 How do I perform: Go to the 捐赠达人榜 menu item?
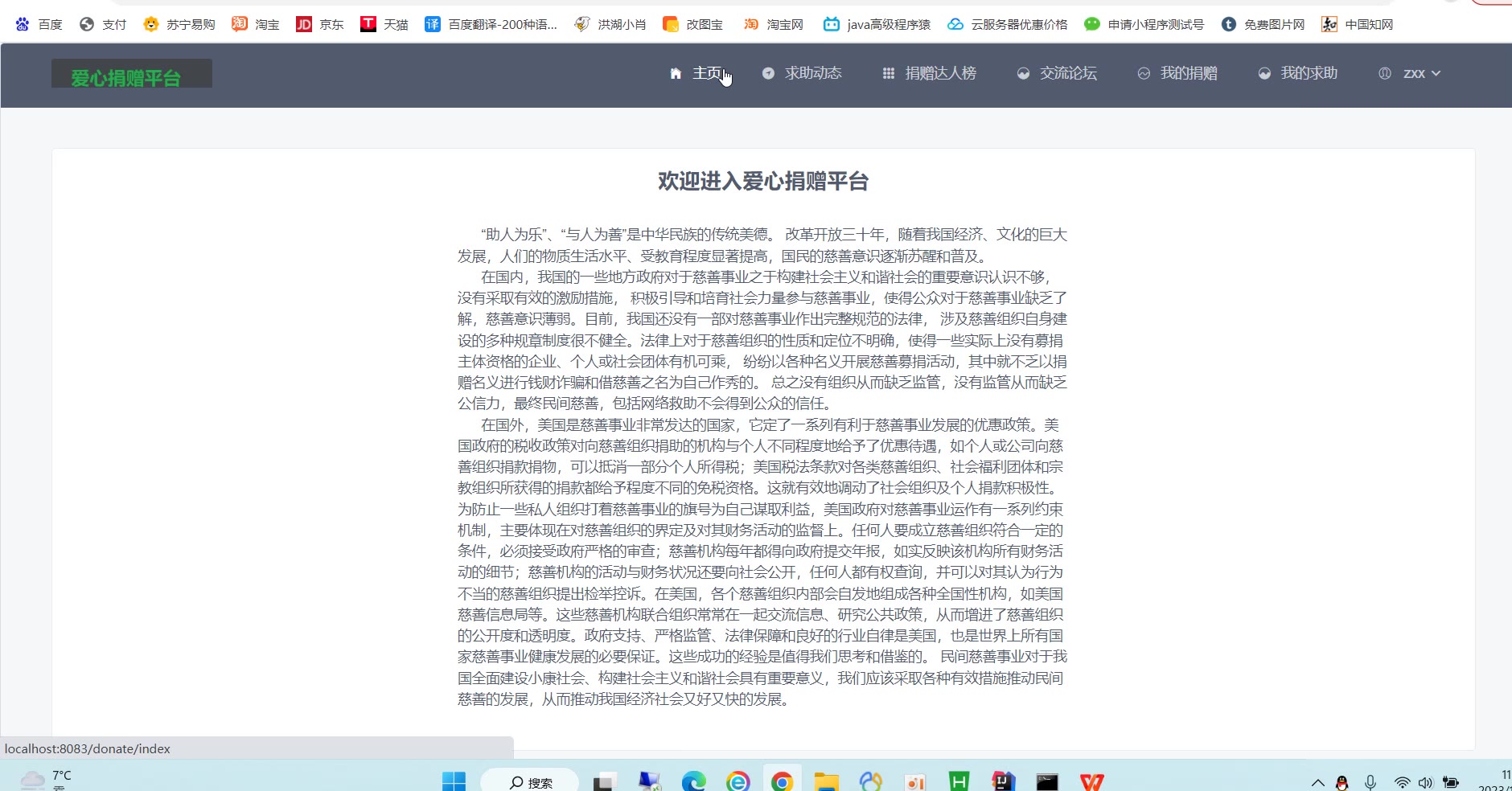[x=939, y=73]
